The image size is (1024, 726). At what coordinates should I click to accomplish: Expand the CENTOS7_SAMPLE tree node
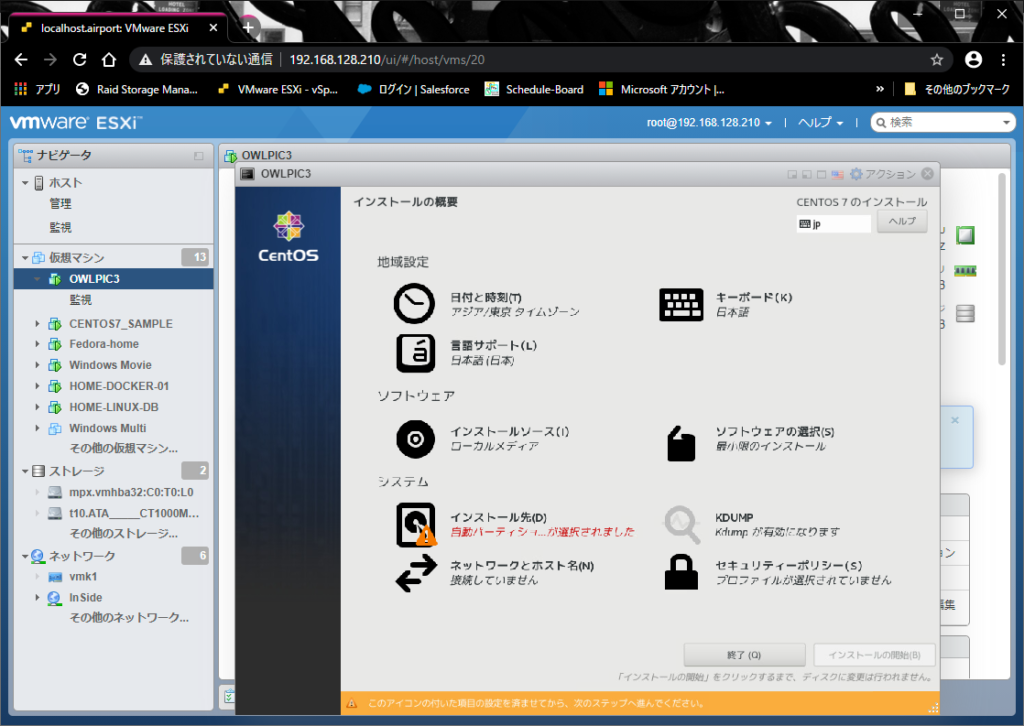point(37,324)
